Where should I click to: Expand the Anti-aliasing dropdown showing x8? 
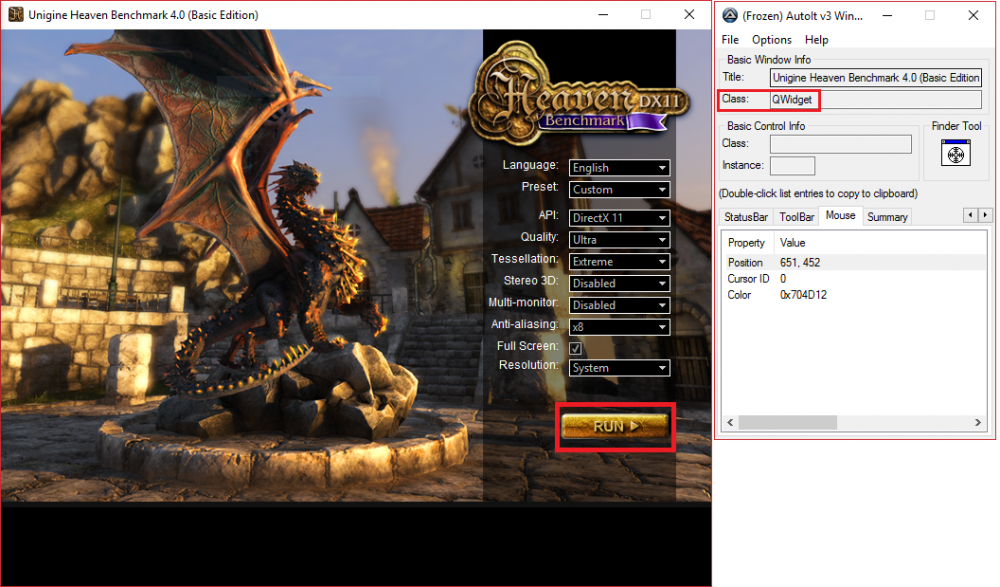pos(619,327)
